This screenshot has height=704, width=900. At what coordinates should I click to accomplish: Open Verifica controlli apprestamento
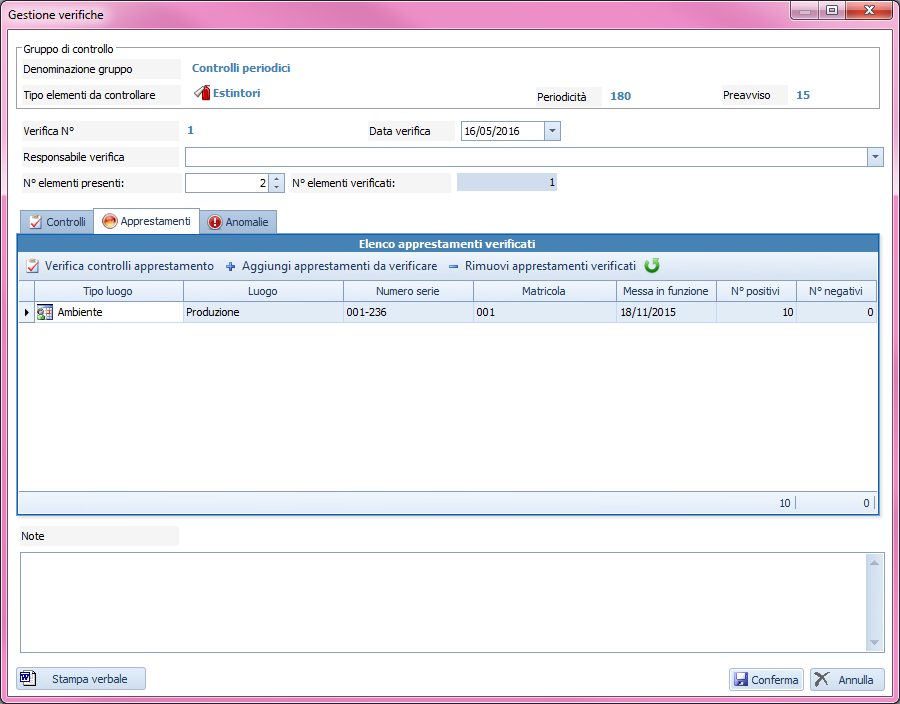pyautogui.click(x=120, y=266)
